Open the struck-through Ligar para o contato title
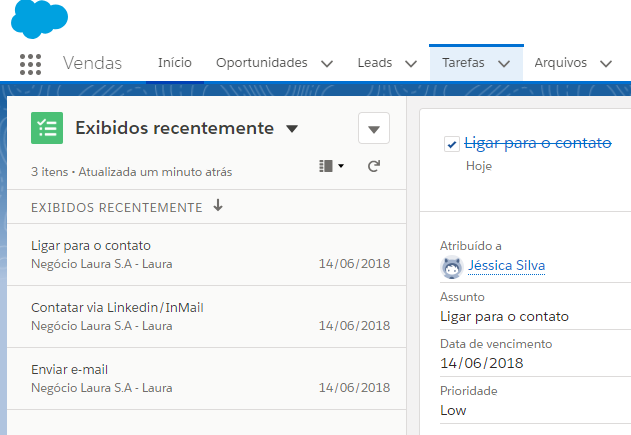The width and height of the screenshot is (631, 435). (538, 144)
